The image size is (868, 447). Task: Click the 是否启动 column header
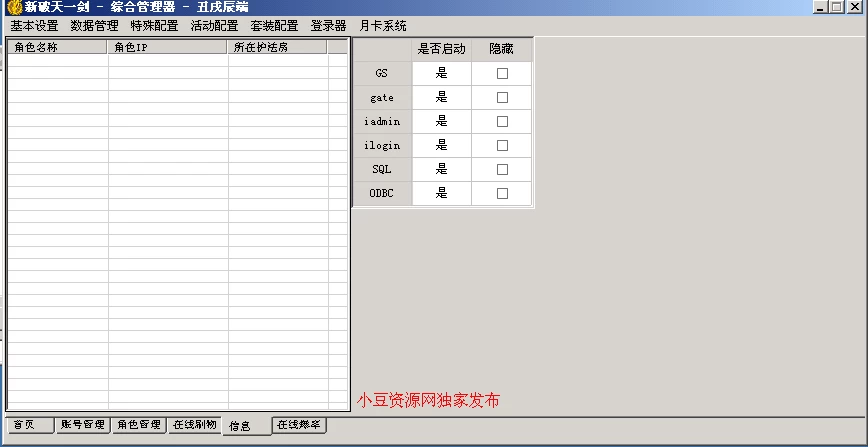tap(441, 49)
